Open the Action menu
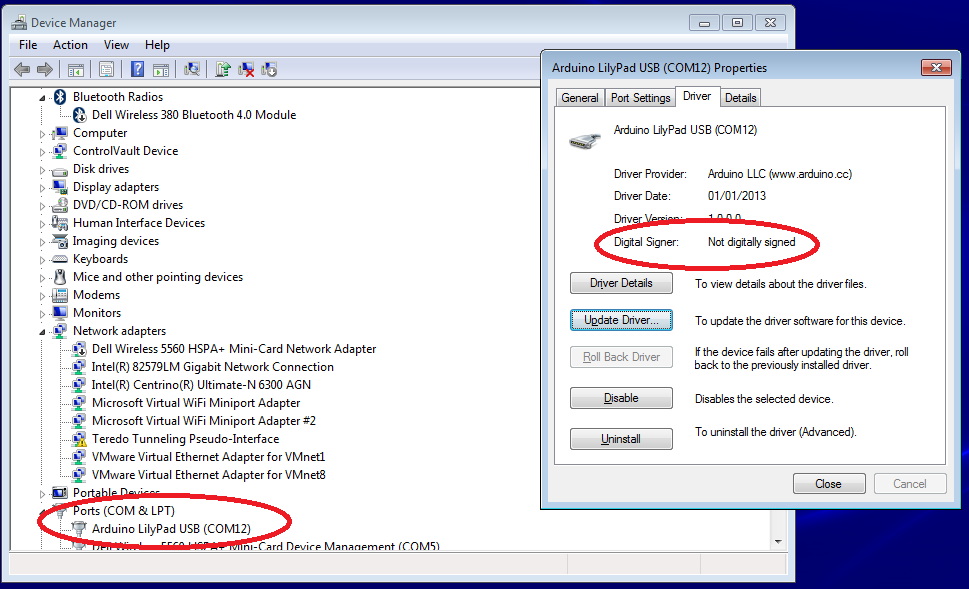Image resolution: width=969 pixels, height=589 pixels. point(70,45)
